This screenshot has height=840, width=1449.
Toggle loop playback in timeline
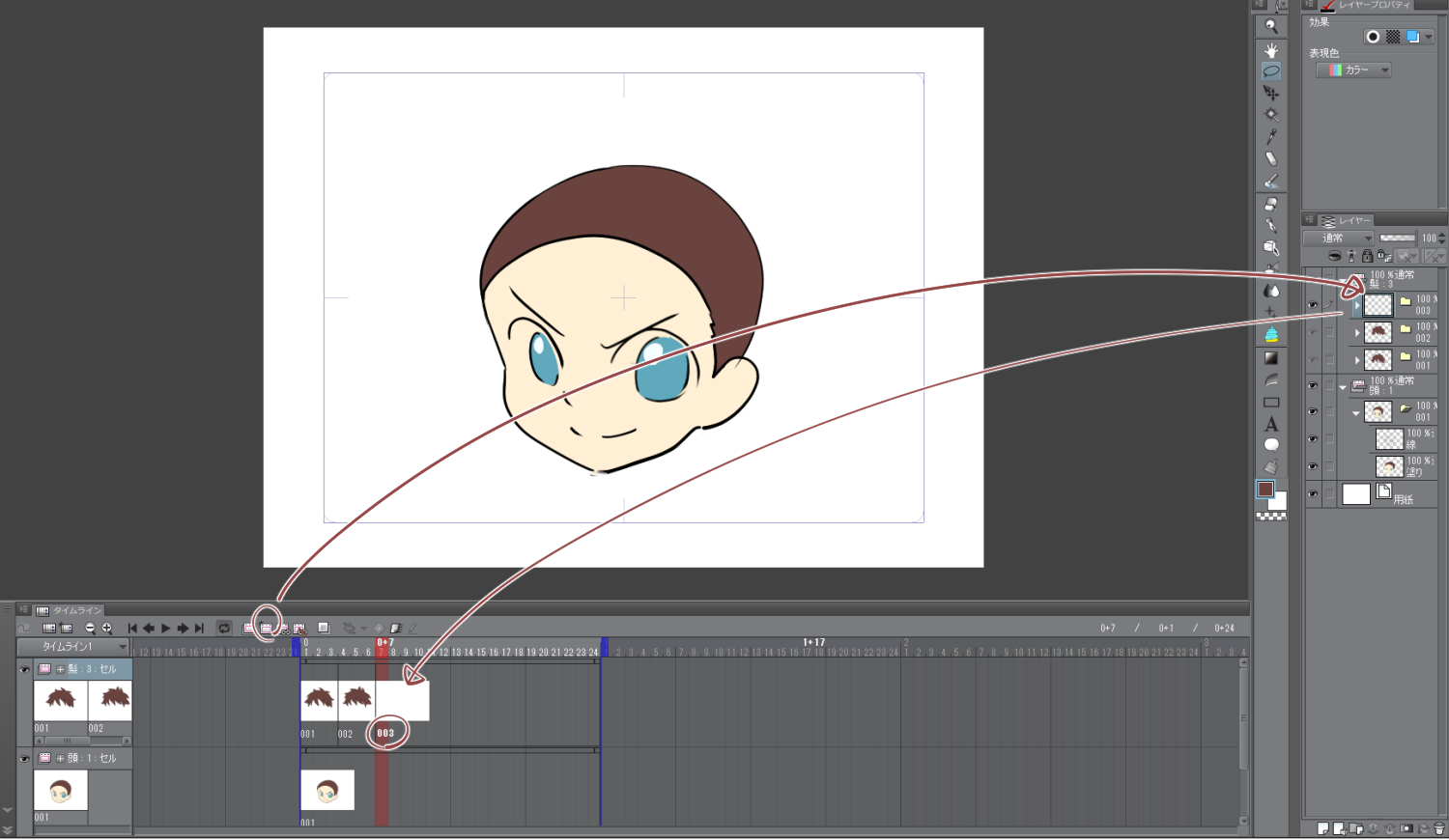point(224,629)
